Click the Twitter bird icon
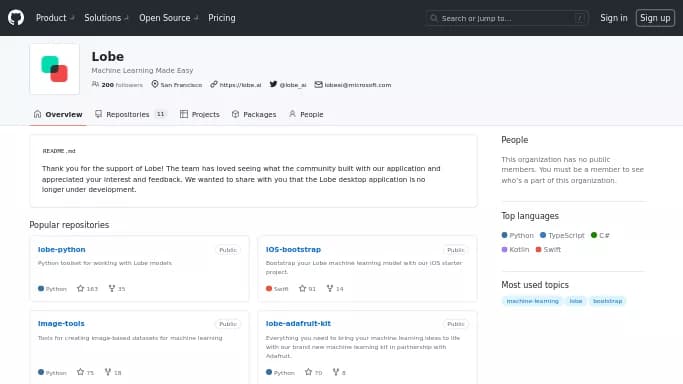The height and width of the screenshot is (384, 683). tap(273, 84)
